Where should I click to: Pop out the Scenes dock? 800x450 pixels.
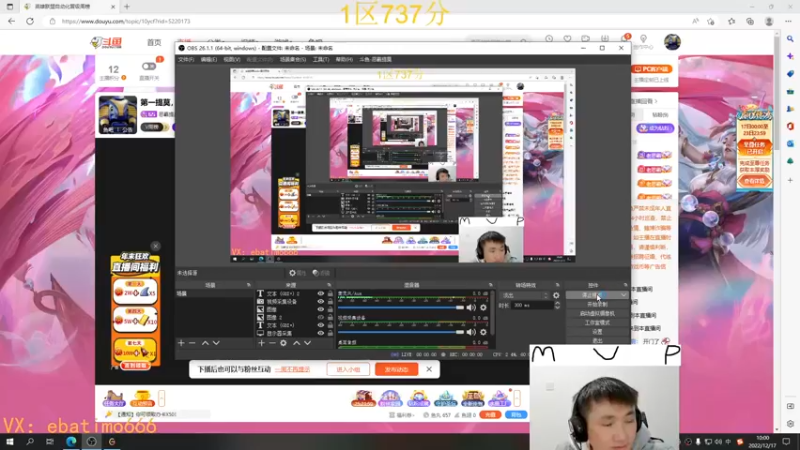[x=248, y=285]
